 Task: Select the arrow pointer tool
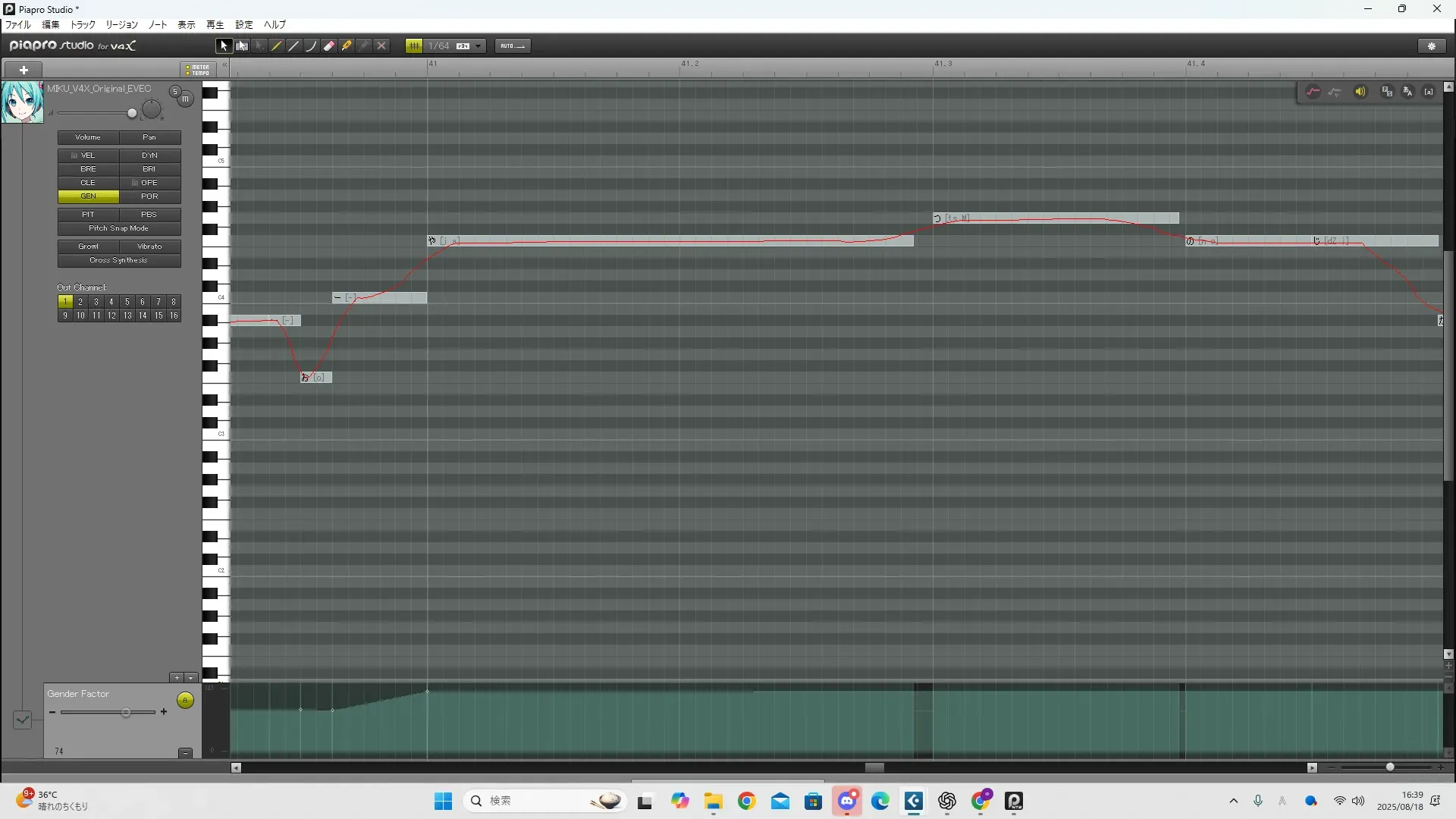pos(223,46)
